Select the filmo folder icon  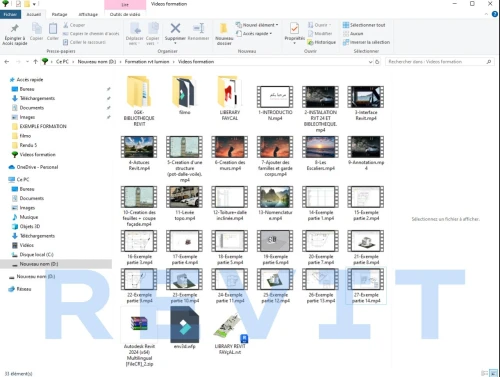(x=184, y=91)
